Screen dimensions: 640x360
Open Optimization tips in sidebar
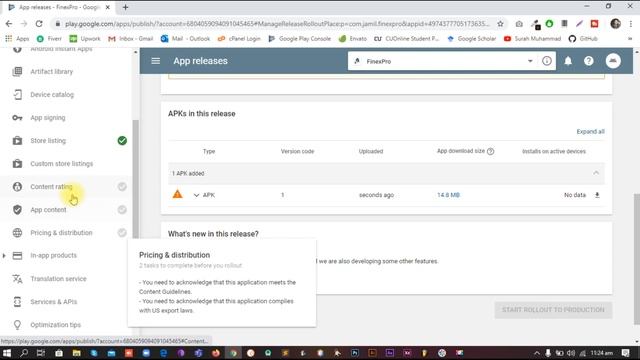56,324
